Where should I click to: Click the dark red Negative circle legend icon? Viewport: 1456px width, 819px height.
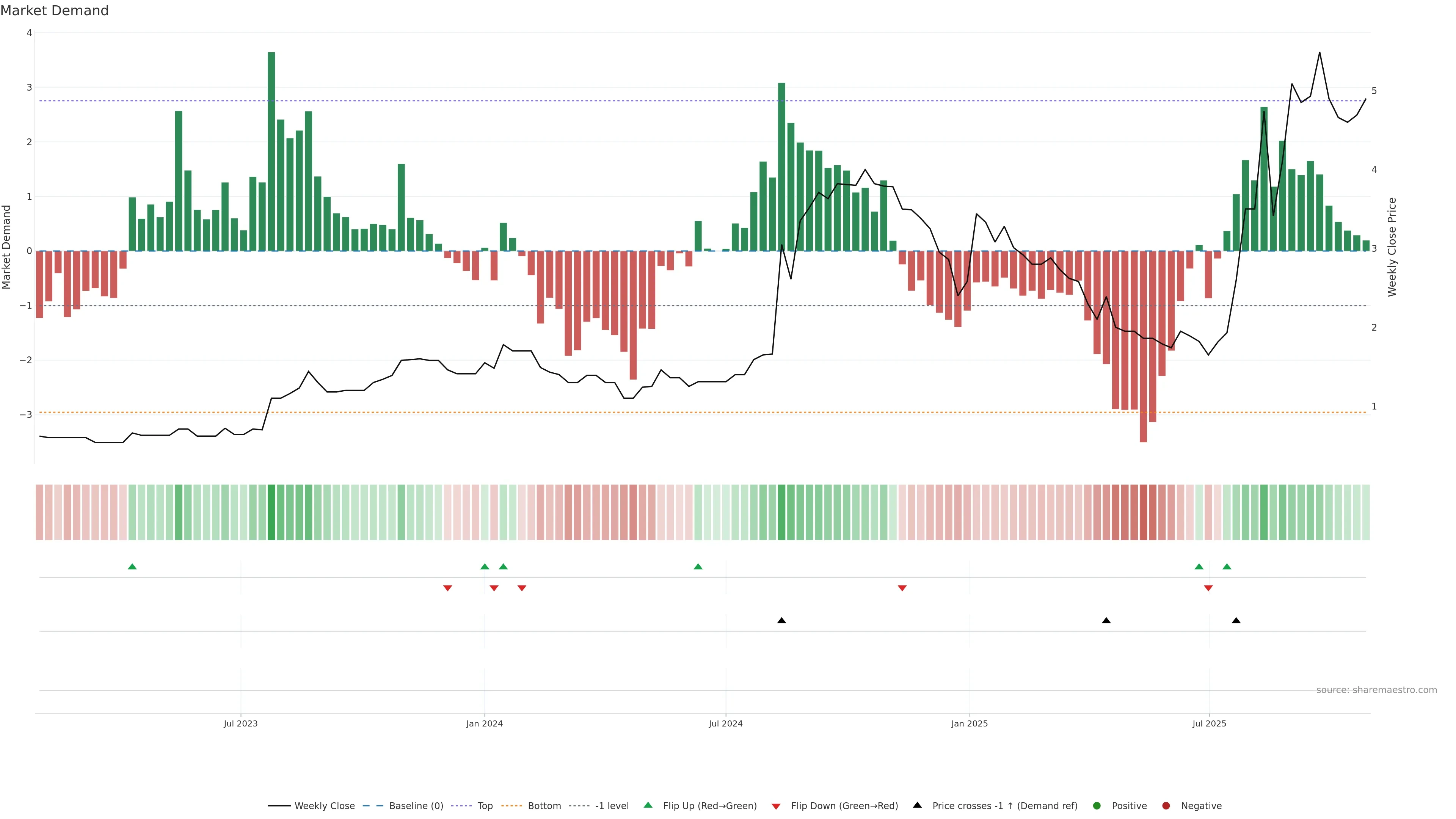pos(1166,805)
